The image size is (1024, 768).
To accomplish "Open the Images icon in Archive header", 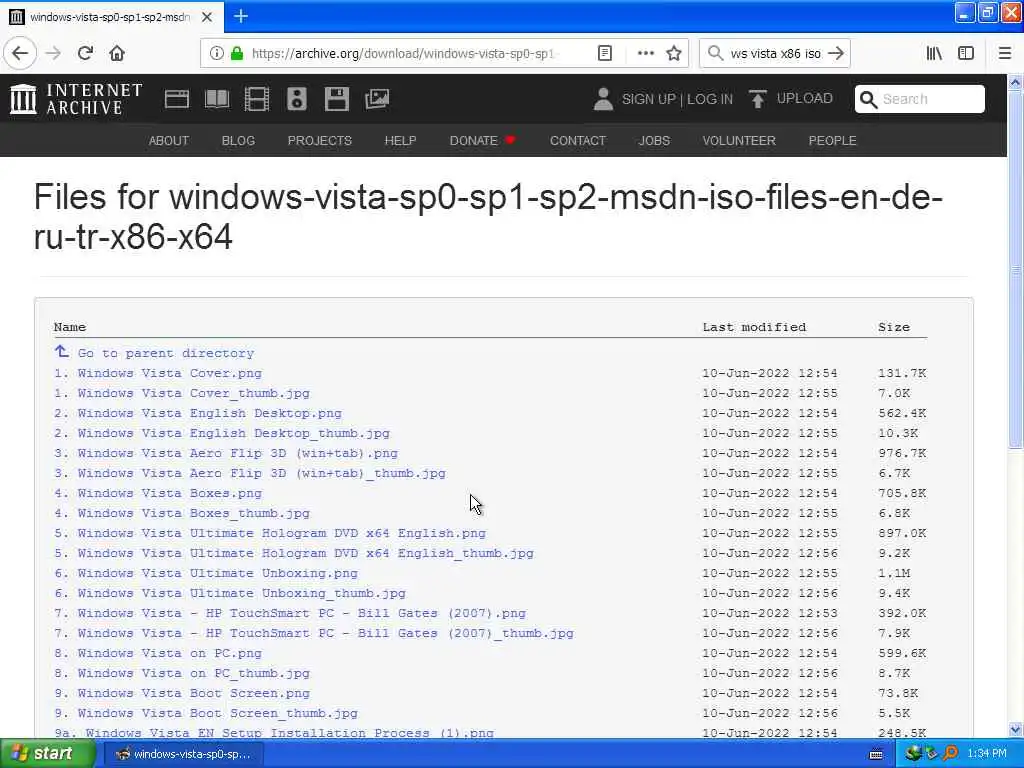I will coord(377,99).
